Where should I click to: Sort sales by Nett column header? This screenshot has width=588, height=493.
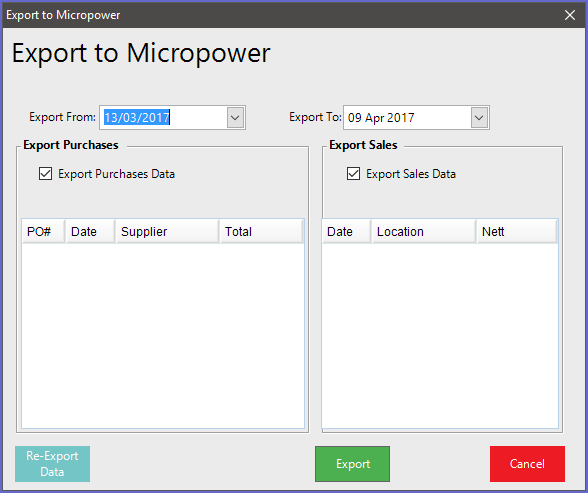pyautogui.click(x=516, y=232)
